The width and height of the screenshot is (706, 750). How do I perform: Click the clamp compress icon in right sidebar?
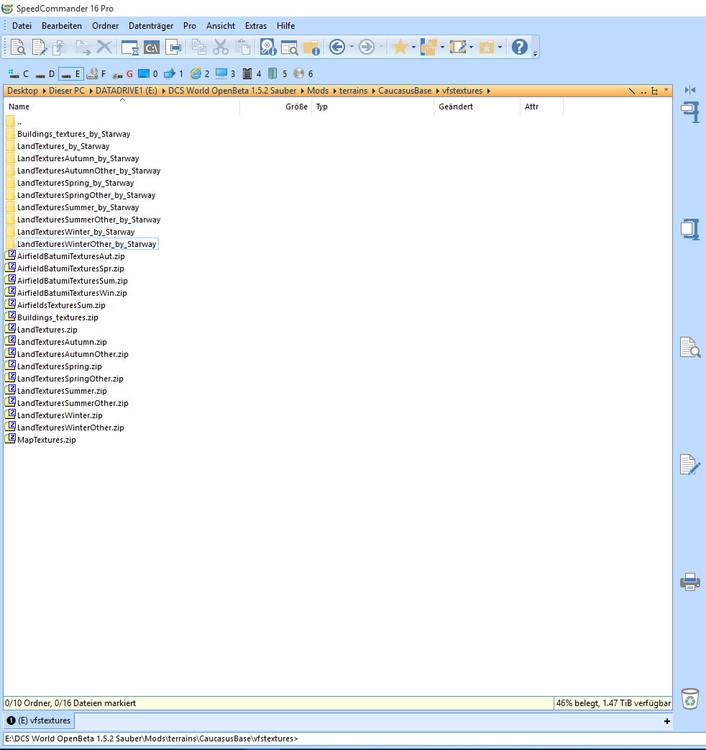coord(690,112)
